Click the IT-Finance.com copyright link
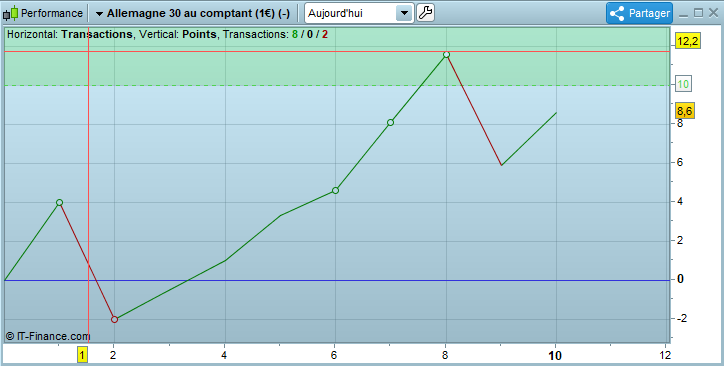 [48, 336]
